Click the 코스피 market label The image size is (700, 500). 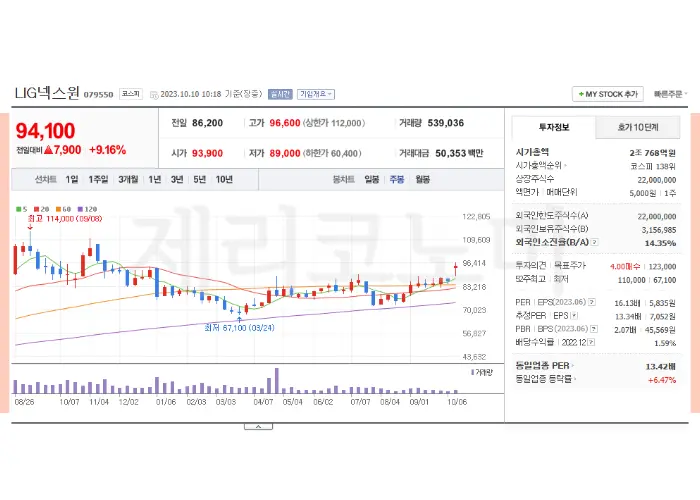coord(131,94)
